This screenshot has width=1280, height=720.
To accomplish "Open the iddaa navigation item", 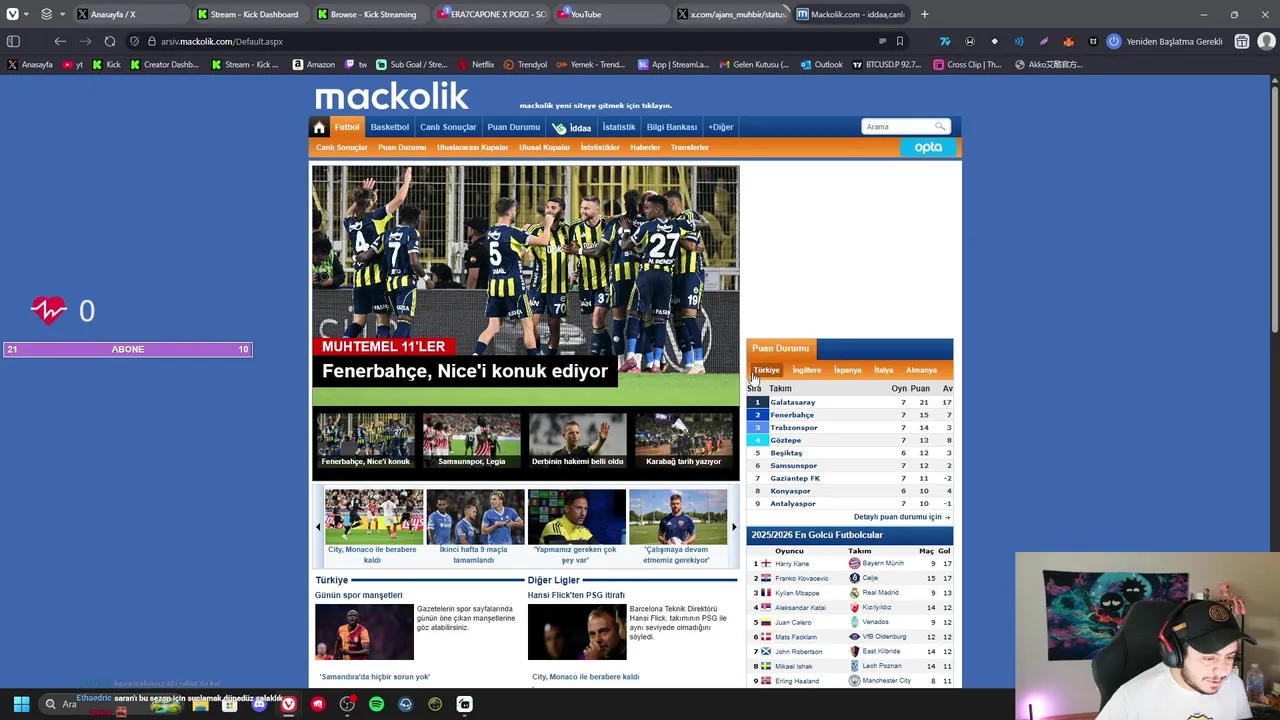I will [572, 128].
